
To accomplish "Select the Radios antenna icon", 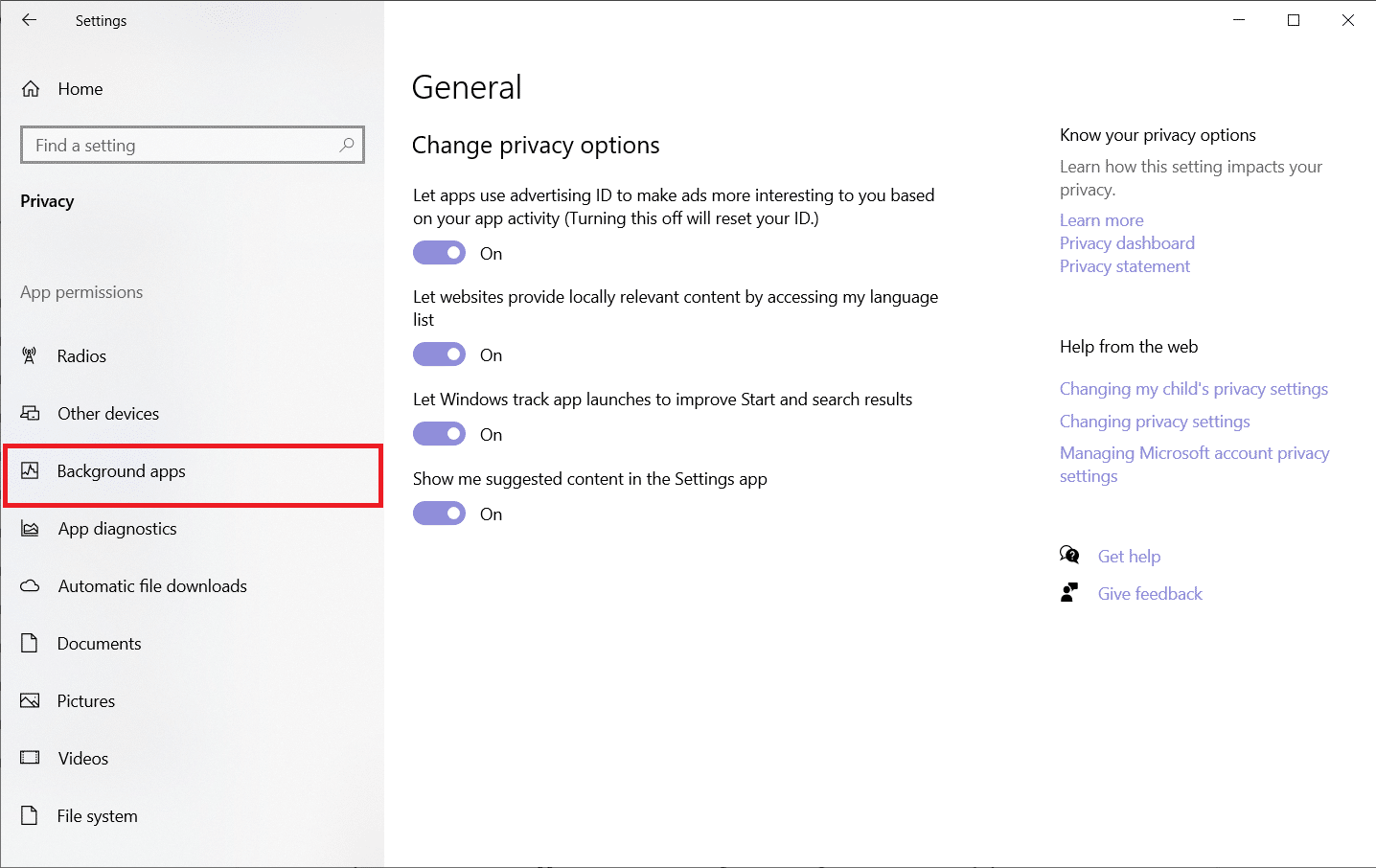I will (x=30, y=356).
